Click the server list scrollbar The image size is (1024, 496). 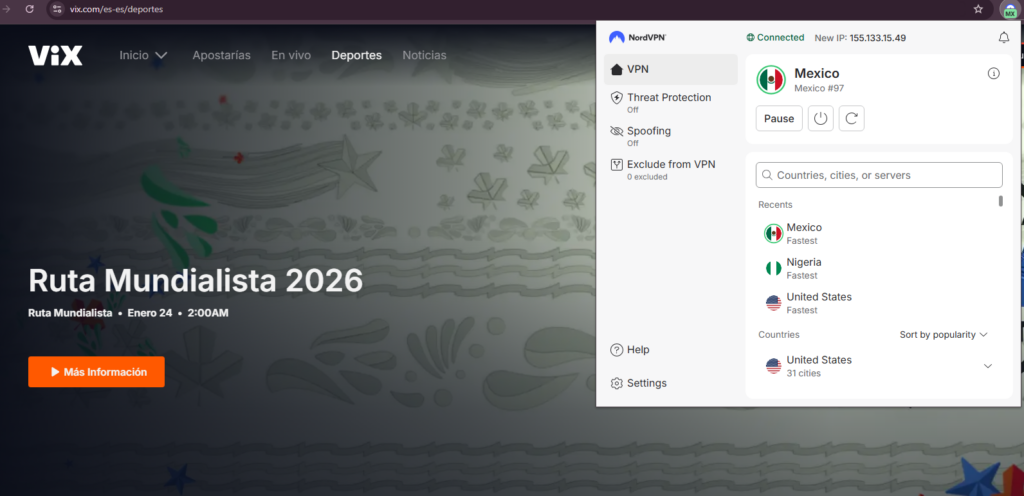(1000, 201)
